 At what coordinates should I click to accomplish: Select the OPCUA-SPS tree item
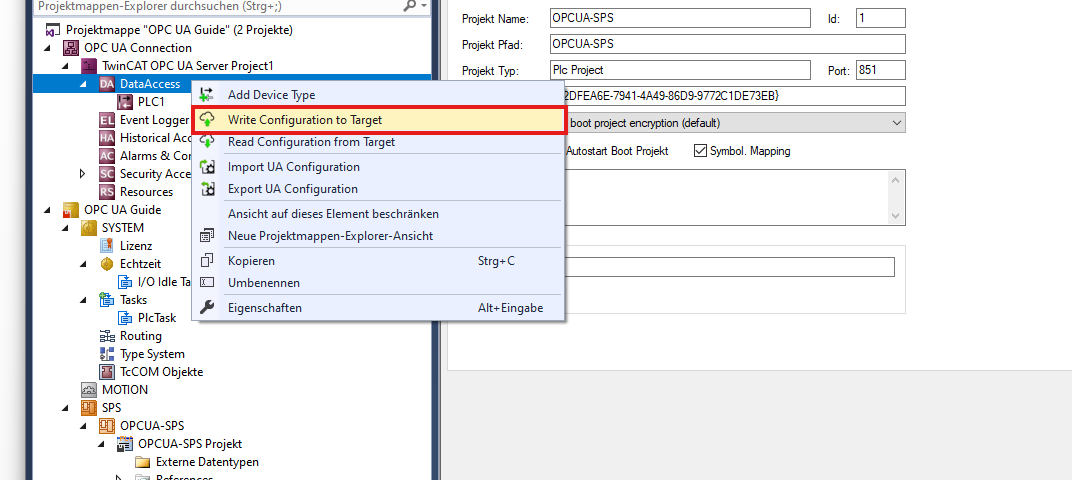coord(152,426)
